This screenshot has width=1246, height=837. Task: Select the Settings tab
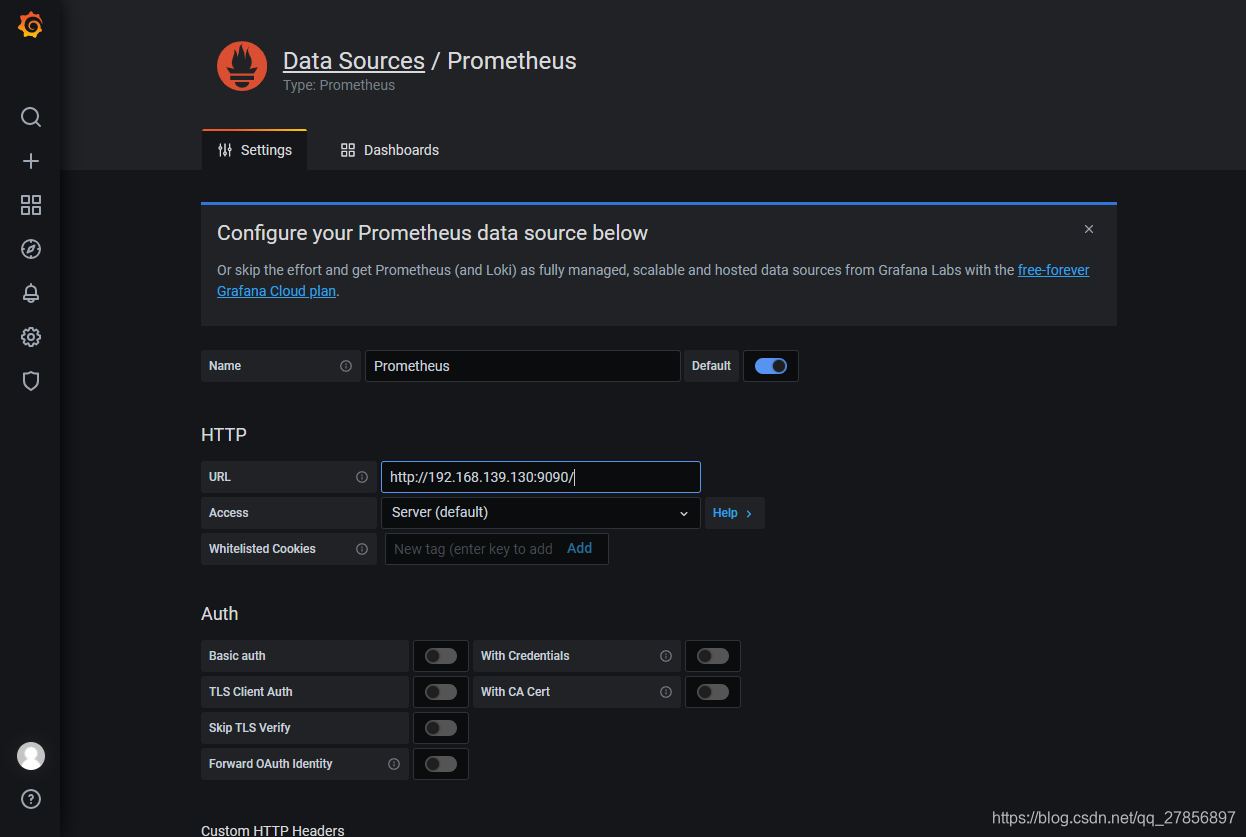click(255, 150)
